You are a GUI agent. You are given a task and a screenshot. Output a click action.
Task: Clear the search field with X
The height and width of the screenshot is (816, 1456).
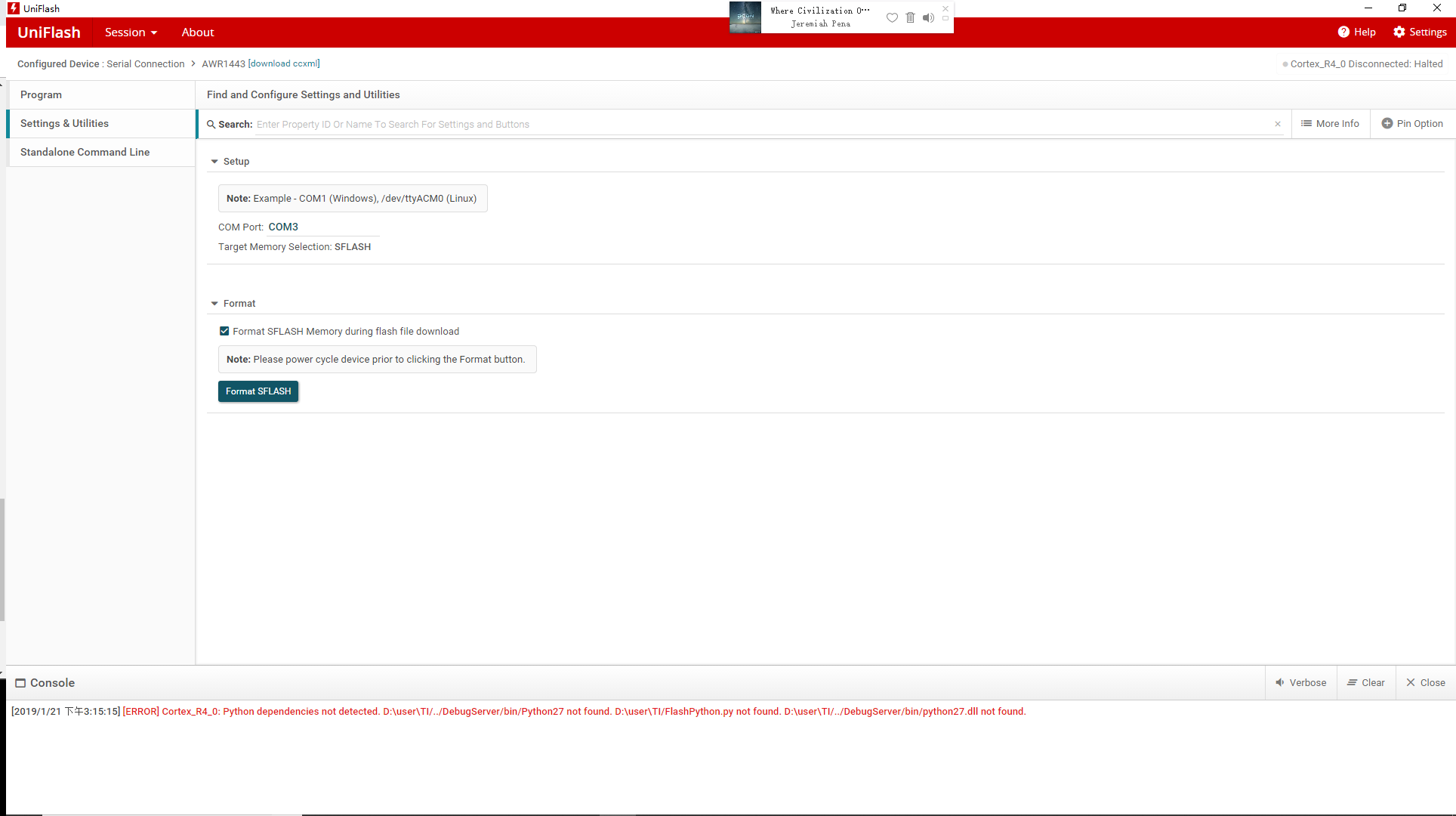point(1278,124)
